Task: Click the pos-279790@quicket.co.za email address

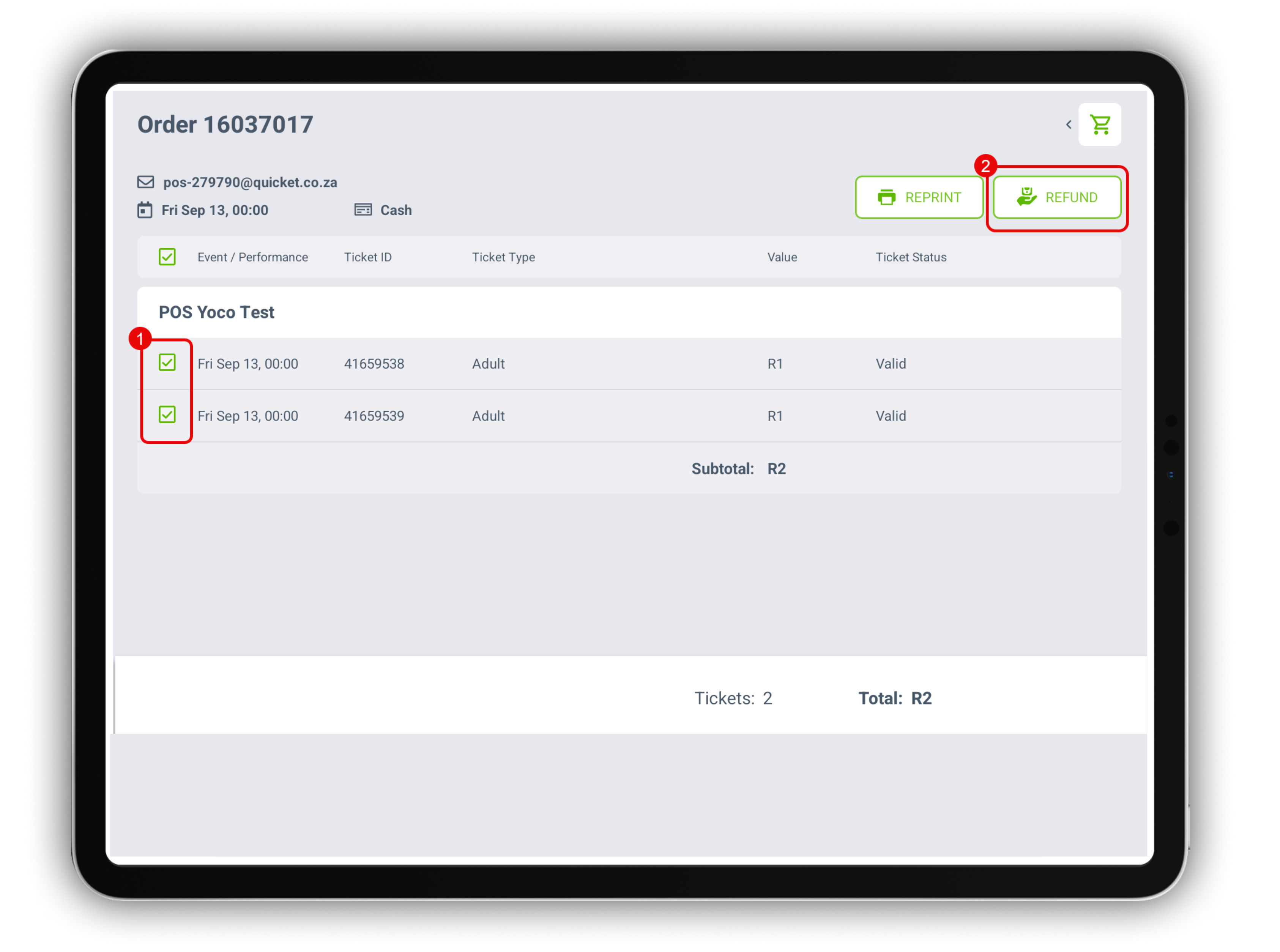Action: 250,183
